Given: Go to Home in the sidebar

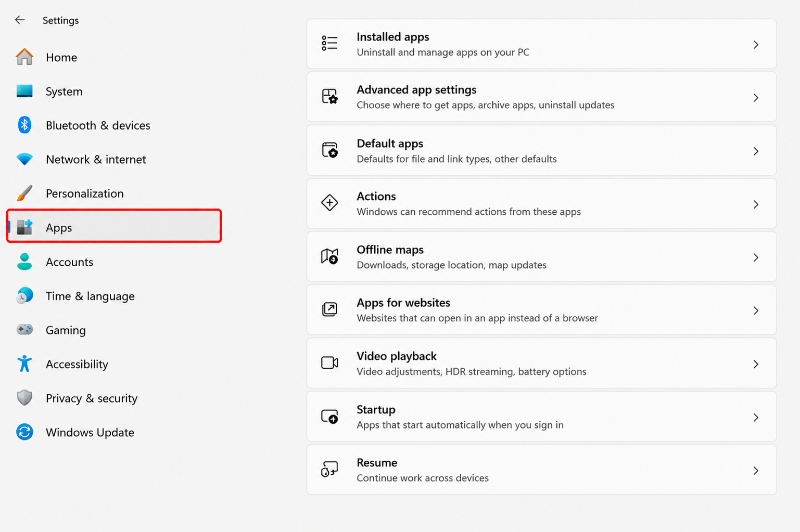Looking at the screenshot, I should click(x=61, y=57).
